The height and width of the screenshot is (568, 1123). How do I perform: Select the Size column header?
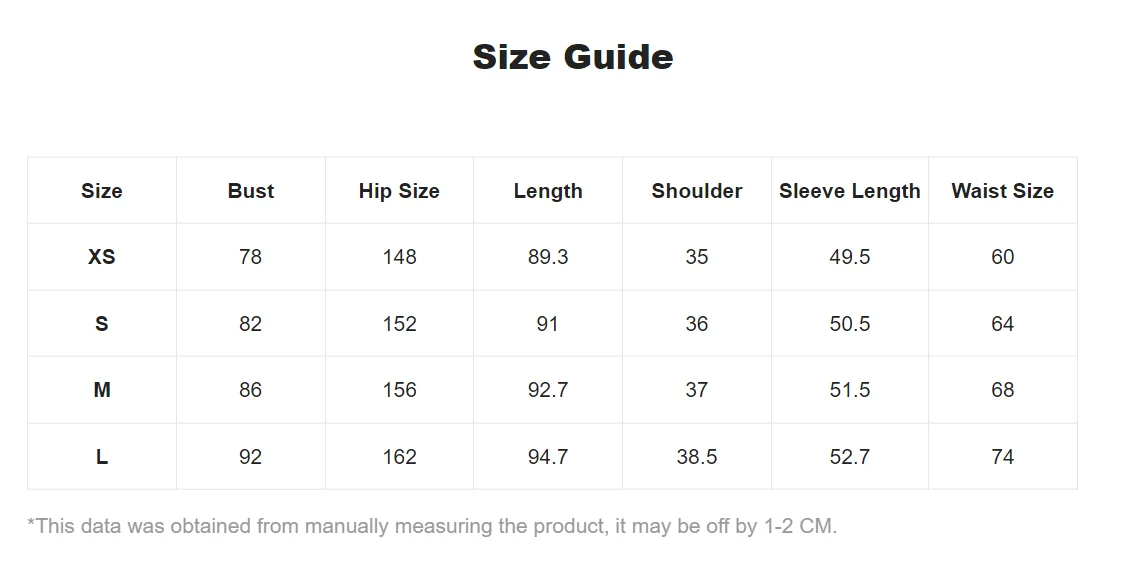pos(102,191)
